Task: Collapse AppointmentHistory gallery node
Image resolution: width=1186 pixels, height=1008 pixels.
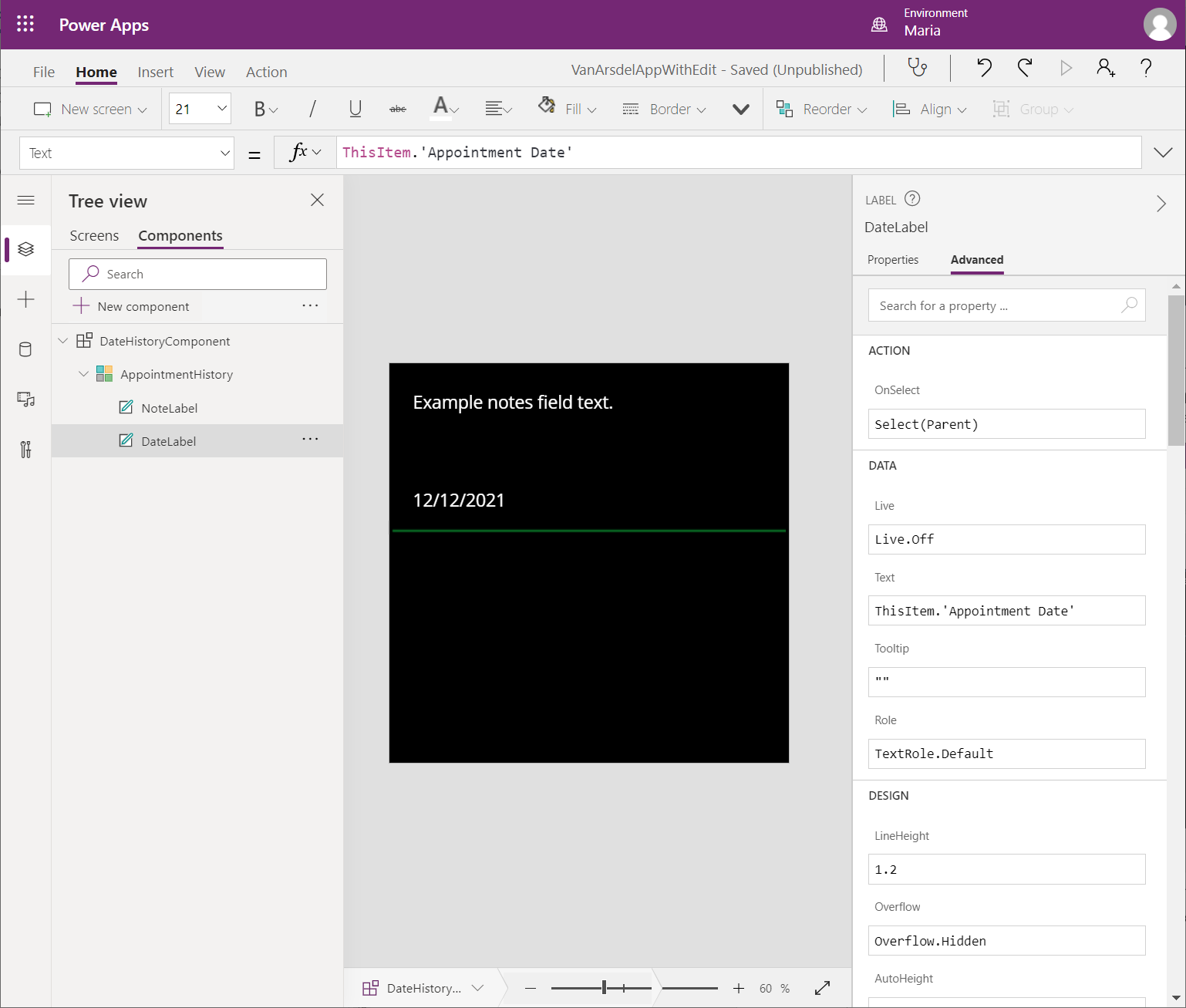Action: point(84,374)
